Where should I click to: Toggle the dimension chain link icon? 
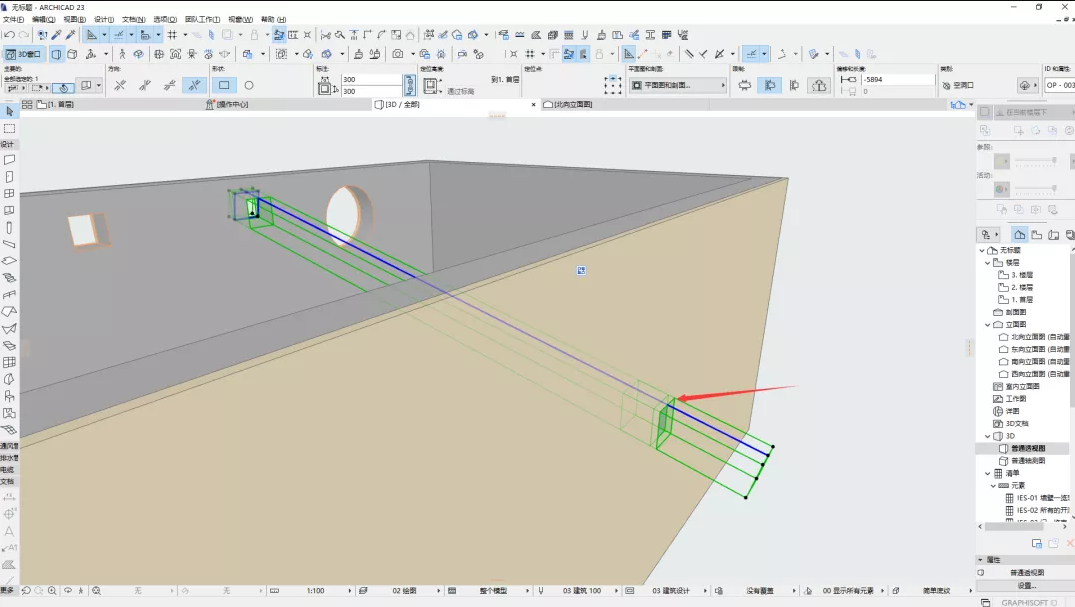point(409,86)
